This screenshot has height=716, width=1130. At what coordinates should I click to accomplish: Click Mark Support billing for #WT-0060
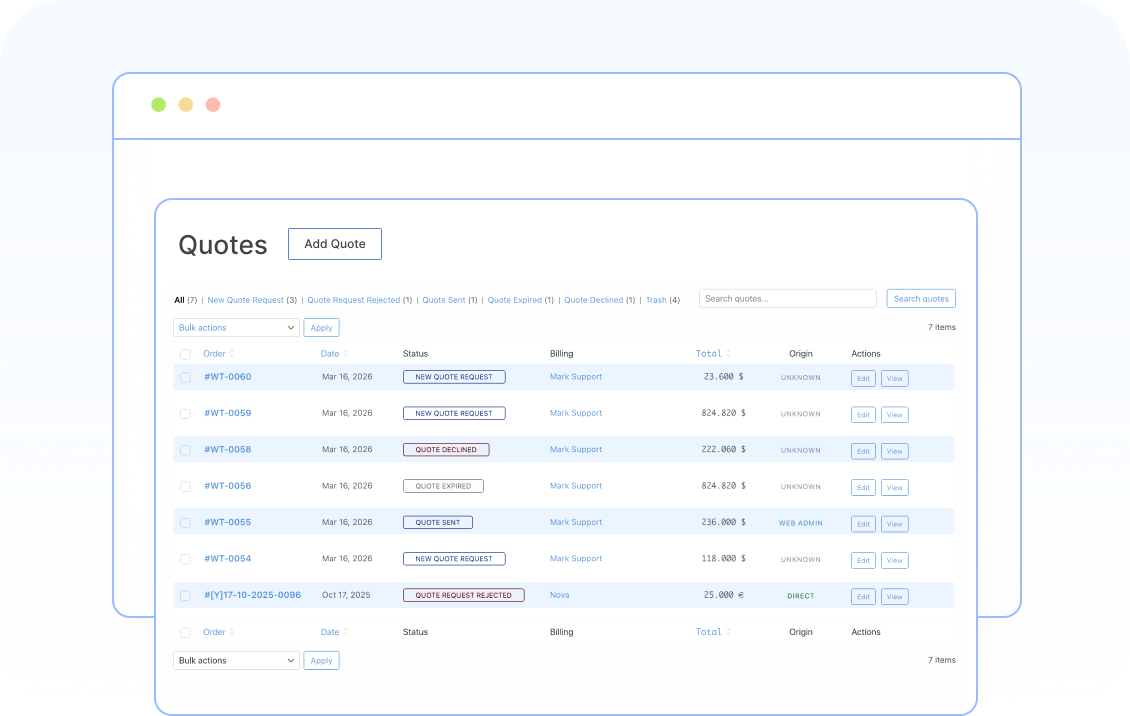click(576, 377)
